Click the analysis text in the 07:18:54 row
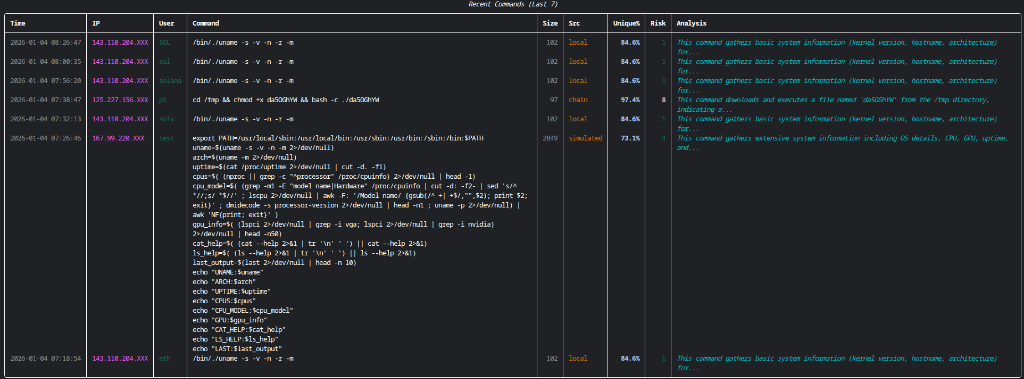Viewport: 1024px width, 379px height. tap(837, 363)
